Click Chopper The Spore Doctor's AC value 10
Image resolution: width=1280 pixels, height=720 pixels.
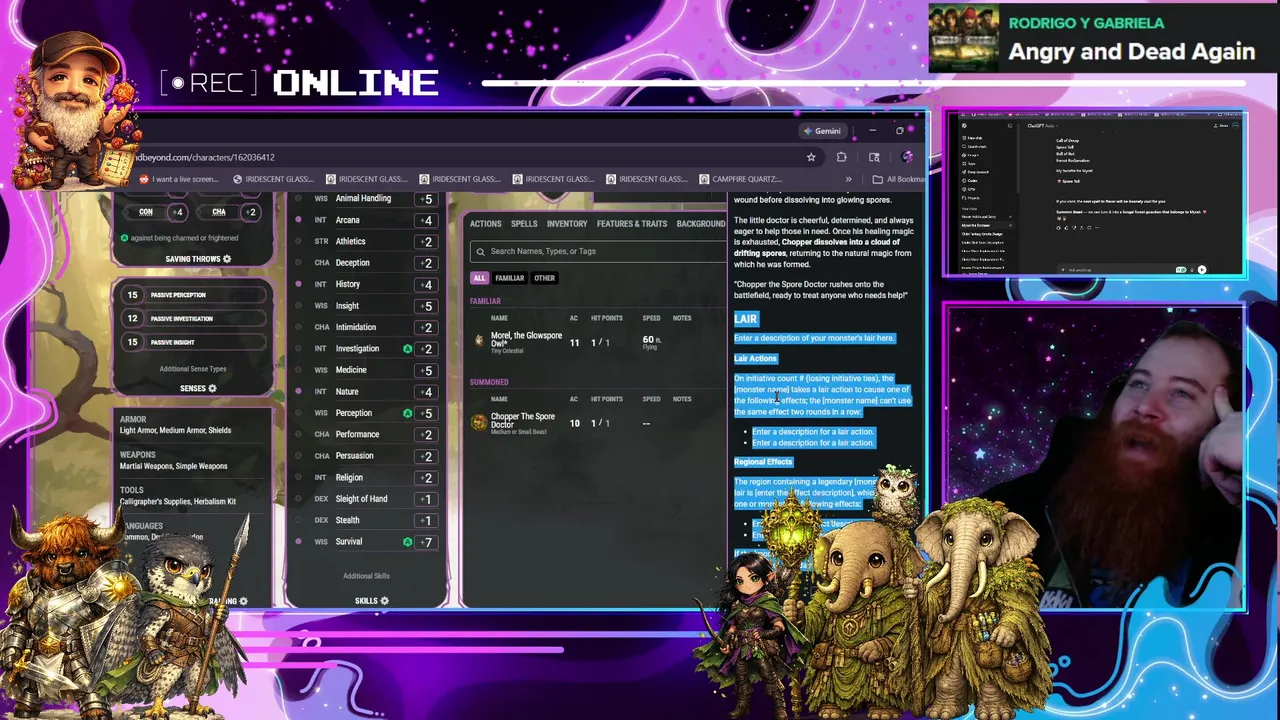point(574,423)
